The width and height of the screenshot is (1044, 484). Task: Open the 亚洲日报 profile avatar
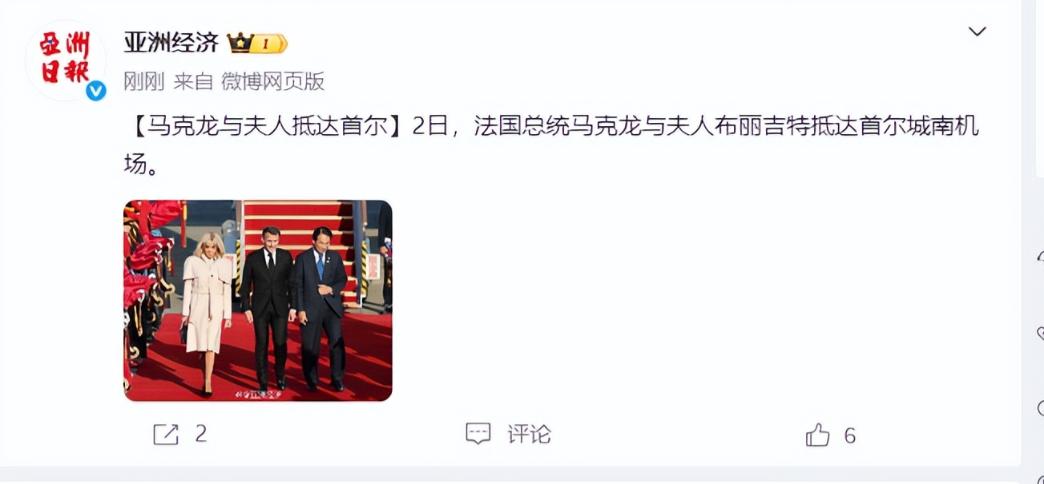[65, 61]
